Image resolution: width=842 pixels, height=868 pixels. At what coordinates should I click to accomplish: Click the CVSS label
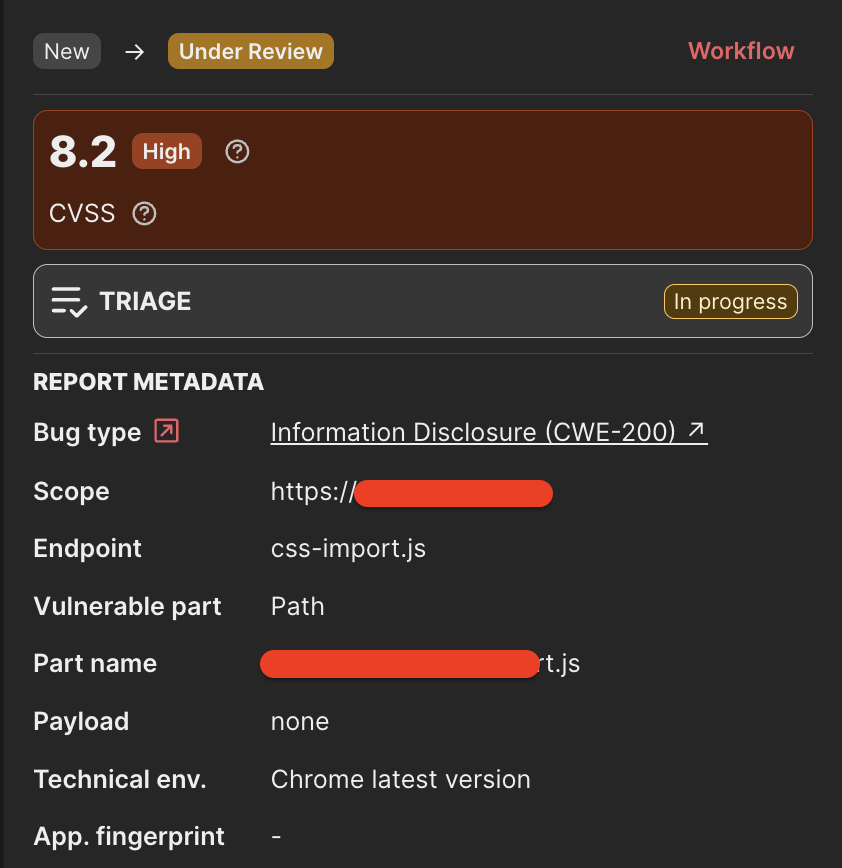tap(82, 213)
